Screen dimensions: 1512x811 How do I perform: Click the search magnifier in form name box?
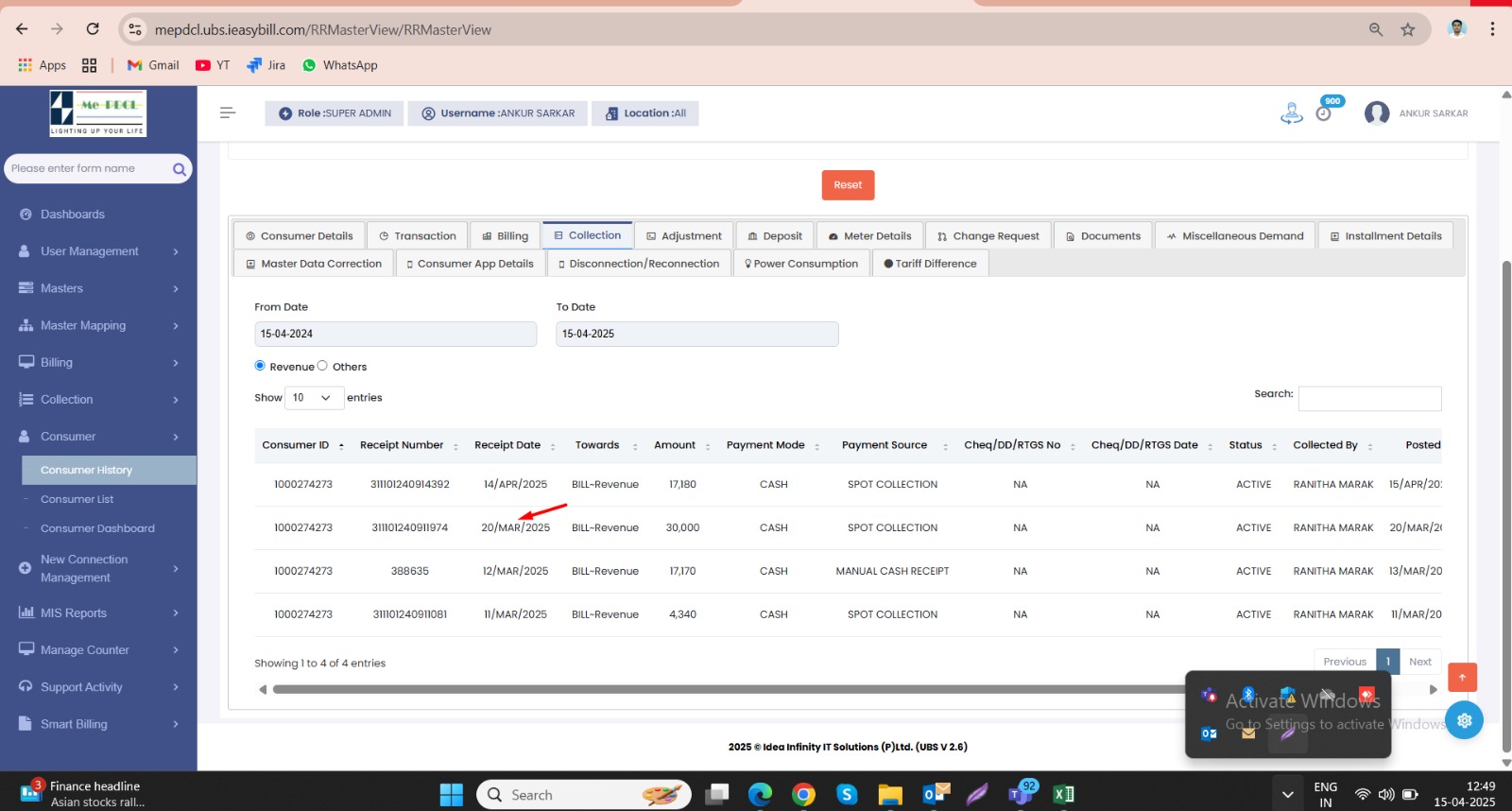pos(179,169)
